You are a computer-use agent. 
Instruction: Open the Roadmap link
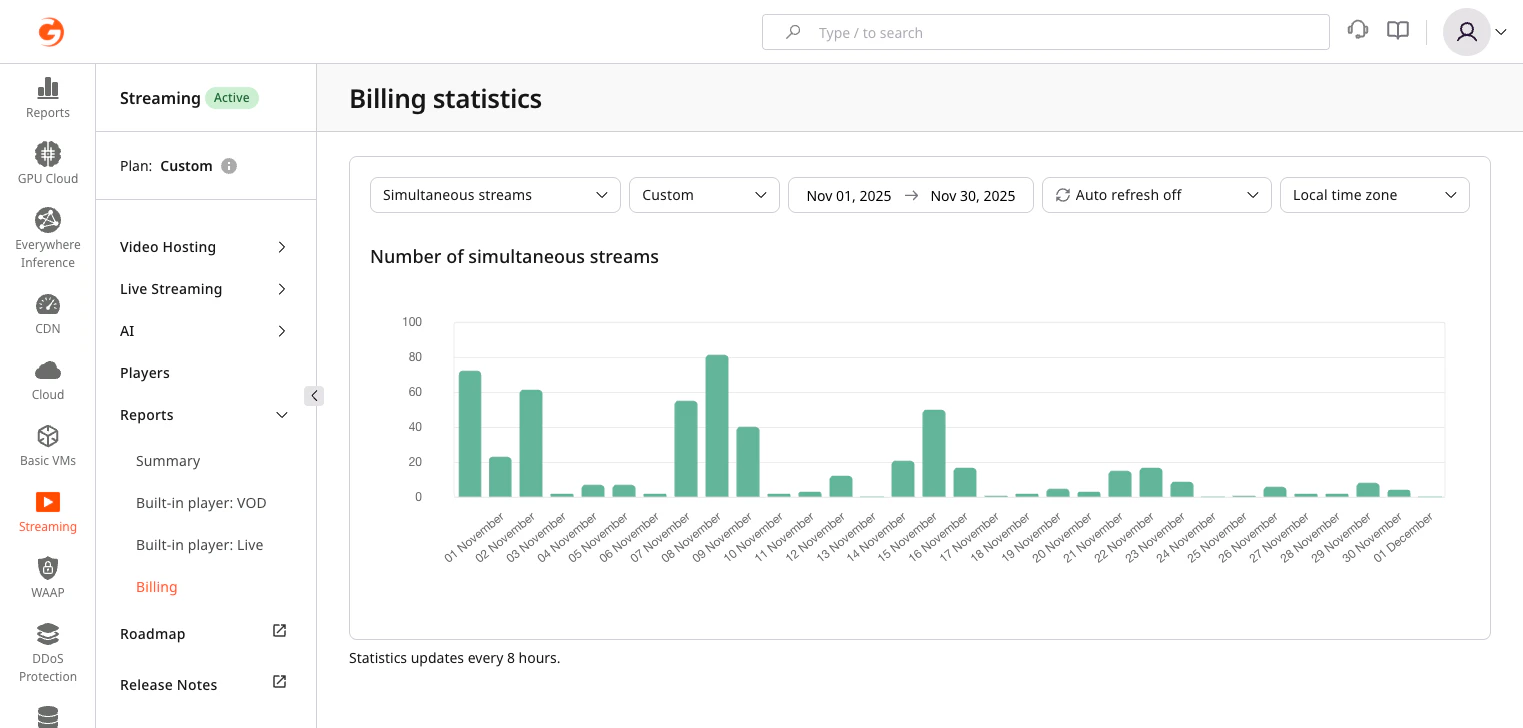(x=152, y=634)
